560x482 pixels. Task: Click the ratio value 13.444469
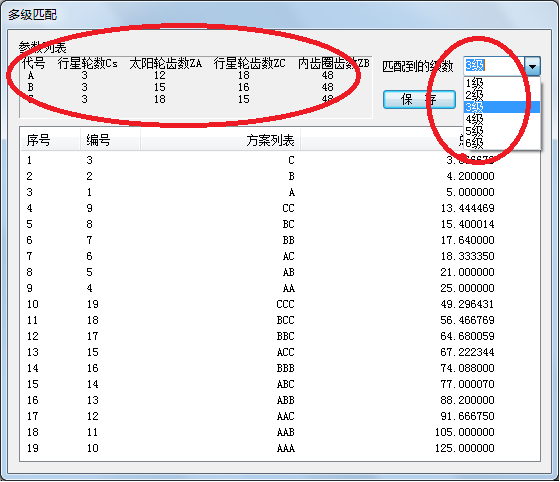coord(468,208)
